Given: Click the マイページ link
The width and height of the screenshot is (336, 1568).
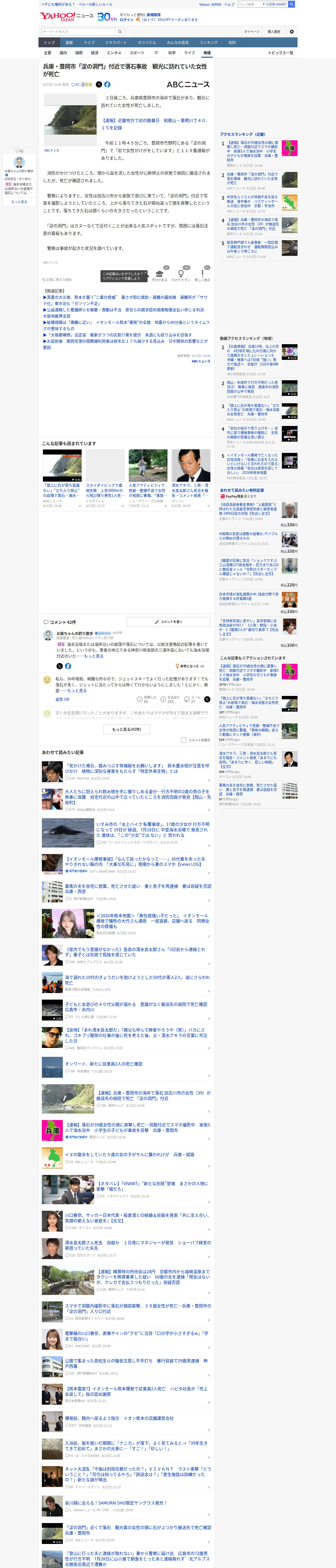Looking at the screenshot, I should point(251,32).
